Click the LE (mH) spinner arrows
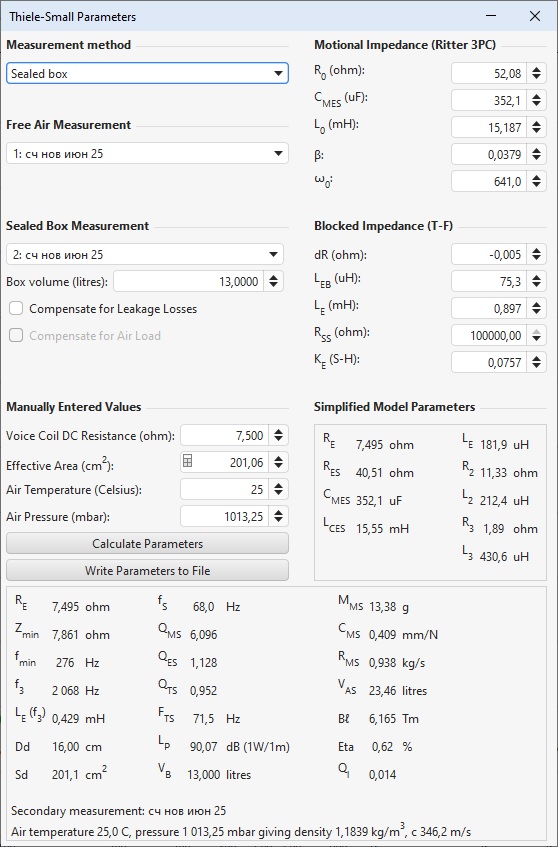Screen dimensions: 558x847 point(536,308)
